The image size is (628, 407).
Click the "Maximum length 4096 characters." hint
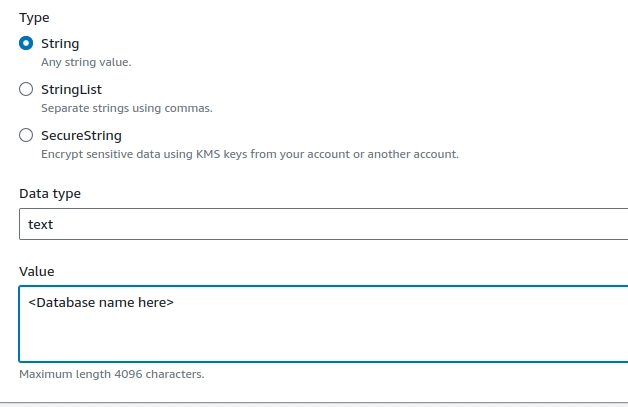pos(112,374)
